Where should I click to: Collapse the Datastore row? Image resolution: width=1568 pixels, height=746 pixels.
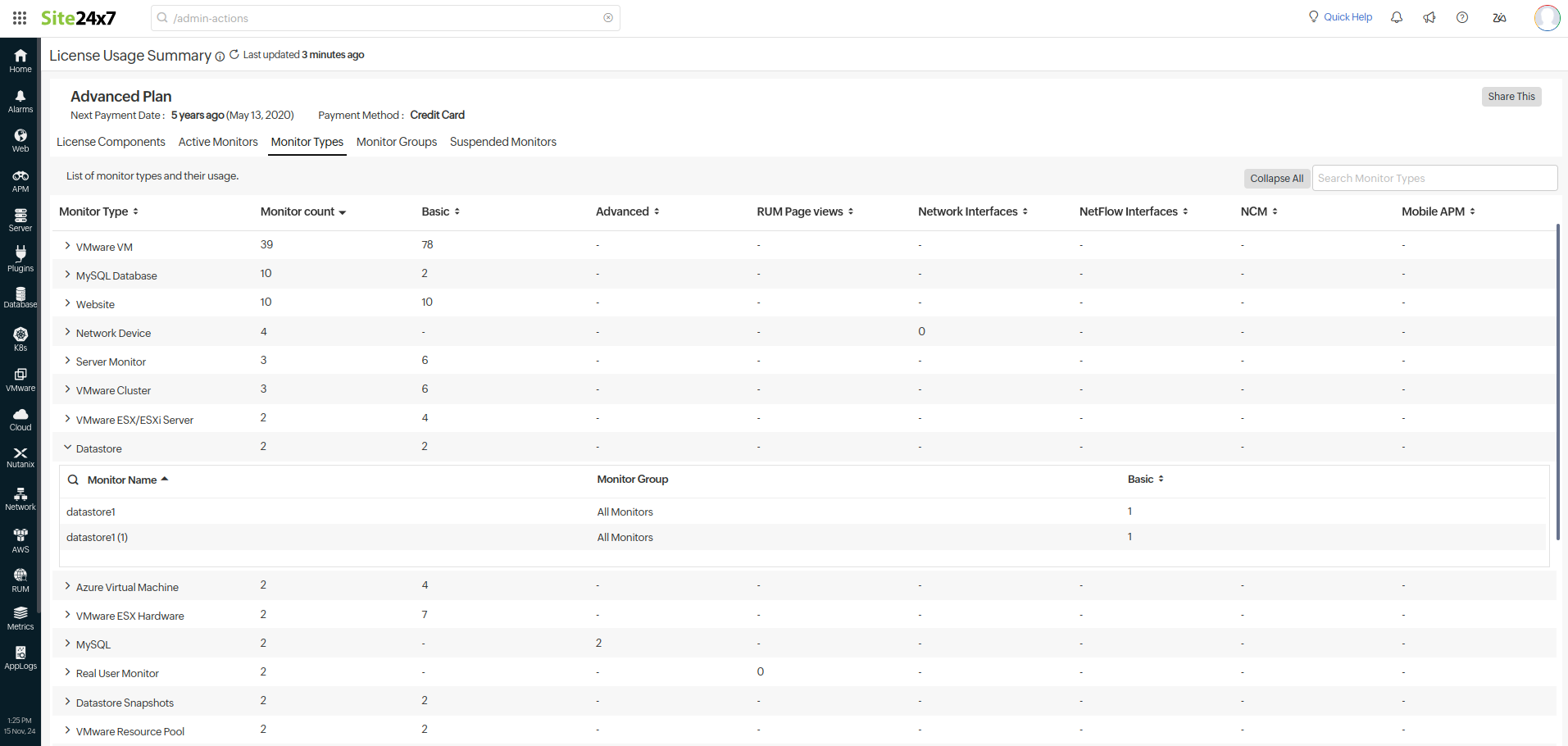click(x=67, y=448)
